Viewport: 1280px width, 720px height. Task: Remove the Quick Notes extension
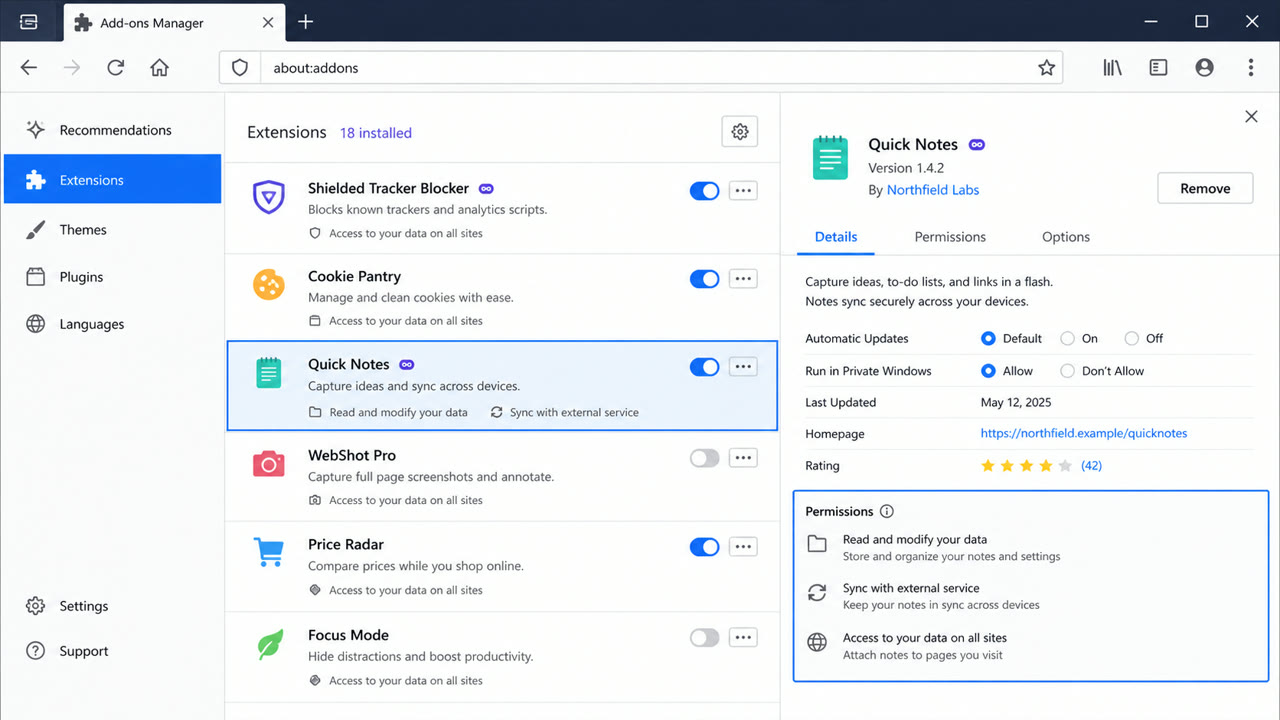pos(1205,188)
